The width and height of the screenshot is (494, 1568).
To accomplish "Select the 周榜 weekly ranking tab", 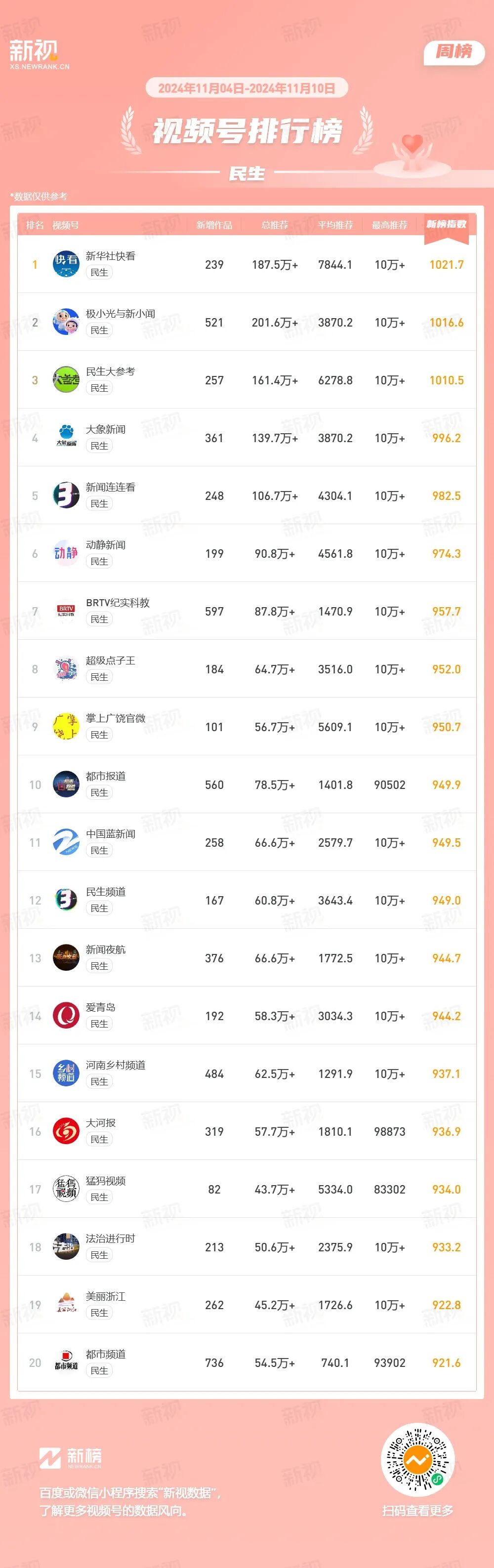I will [454, 52].
